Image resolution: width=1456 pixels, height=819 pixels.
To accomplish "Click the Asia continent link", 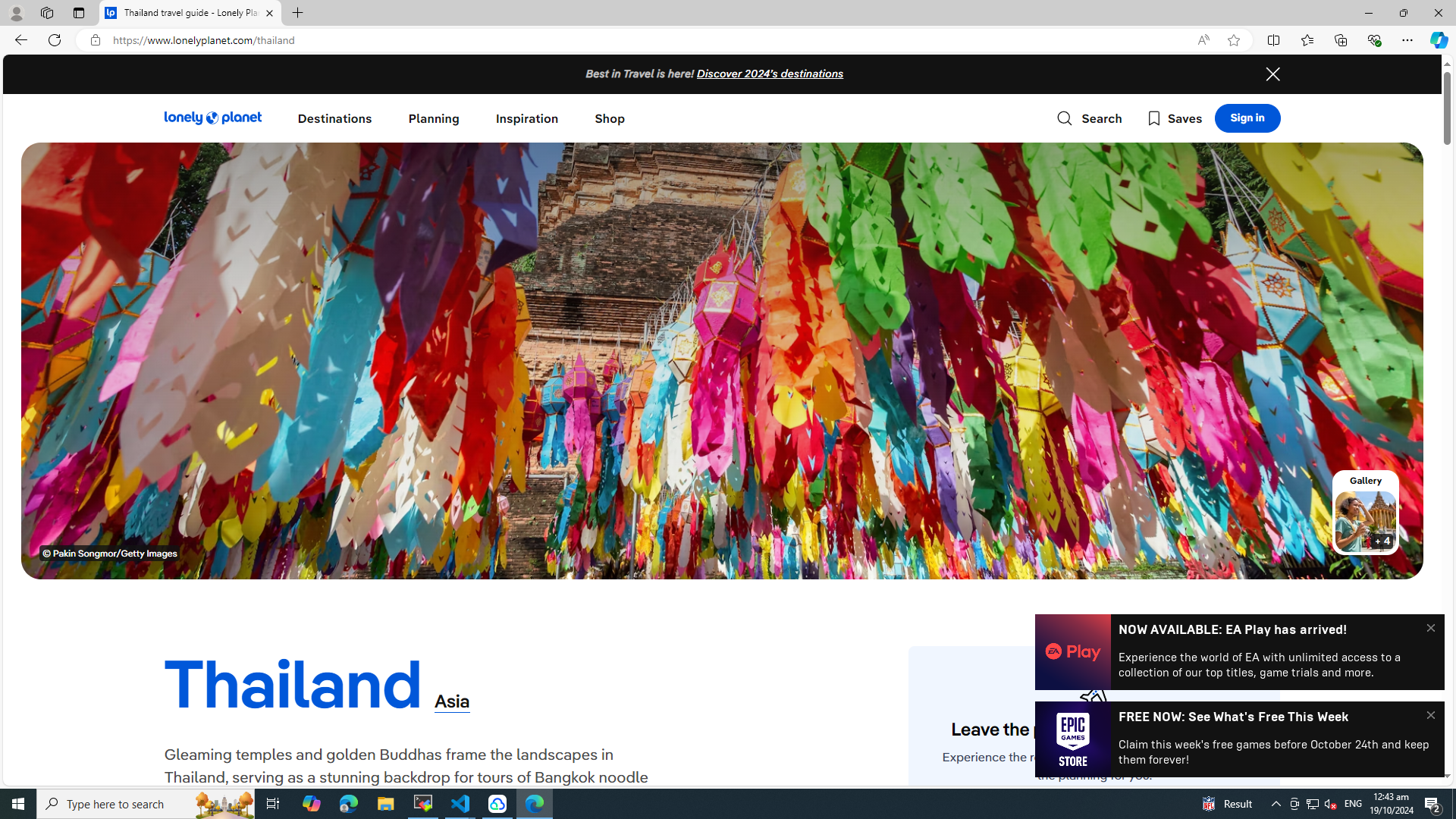I will pyautogui.click(x=452, y=701).
